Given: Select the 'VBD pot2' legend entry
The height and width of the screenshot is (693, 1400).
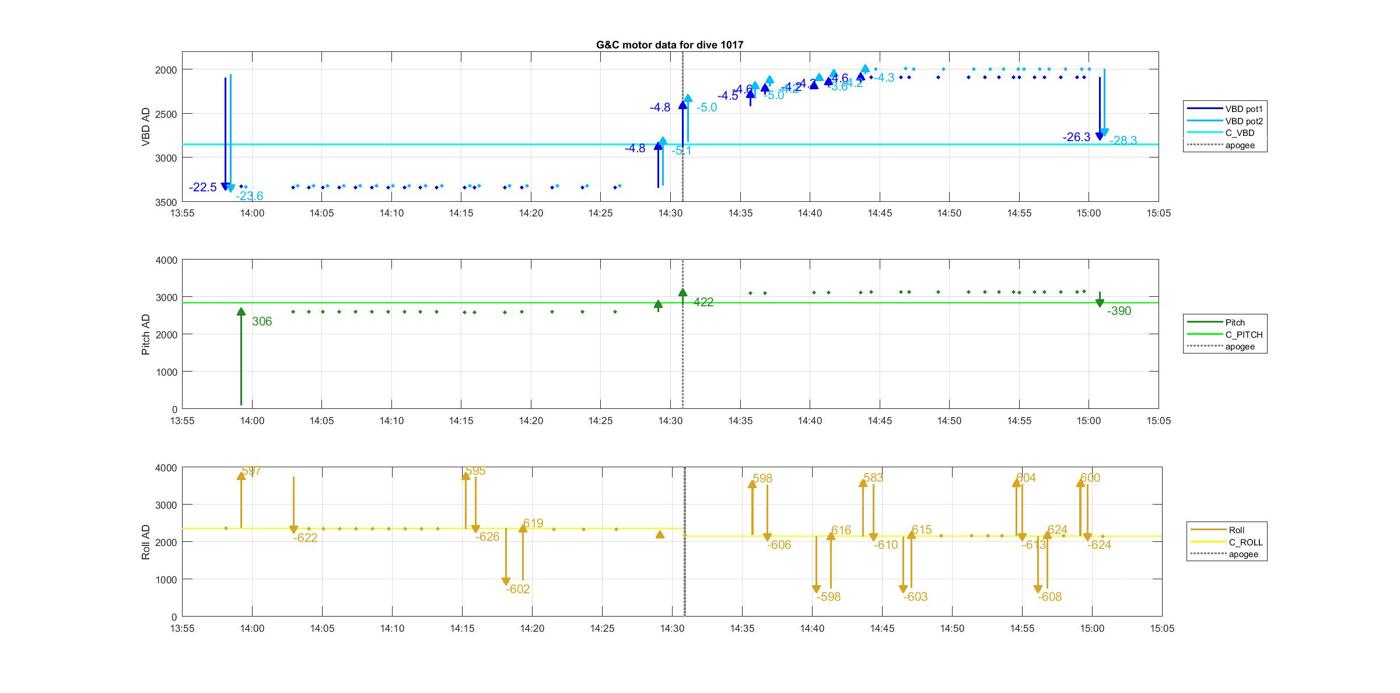Looking at the screenshot, I should (x=1246, y=121).
